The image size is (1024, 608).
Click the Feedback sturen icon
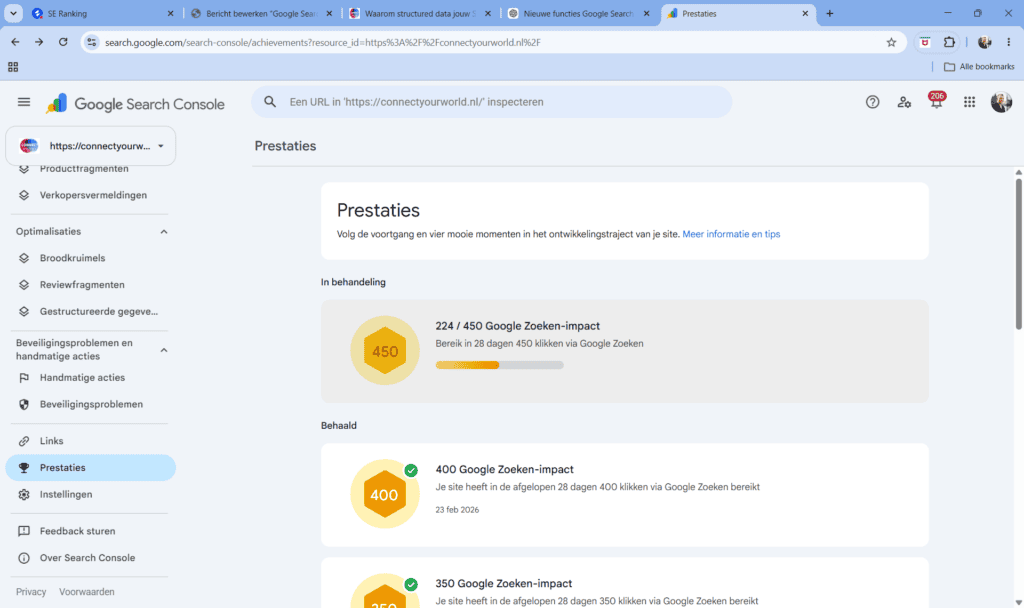pos(24,531)
